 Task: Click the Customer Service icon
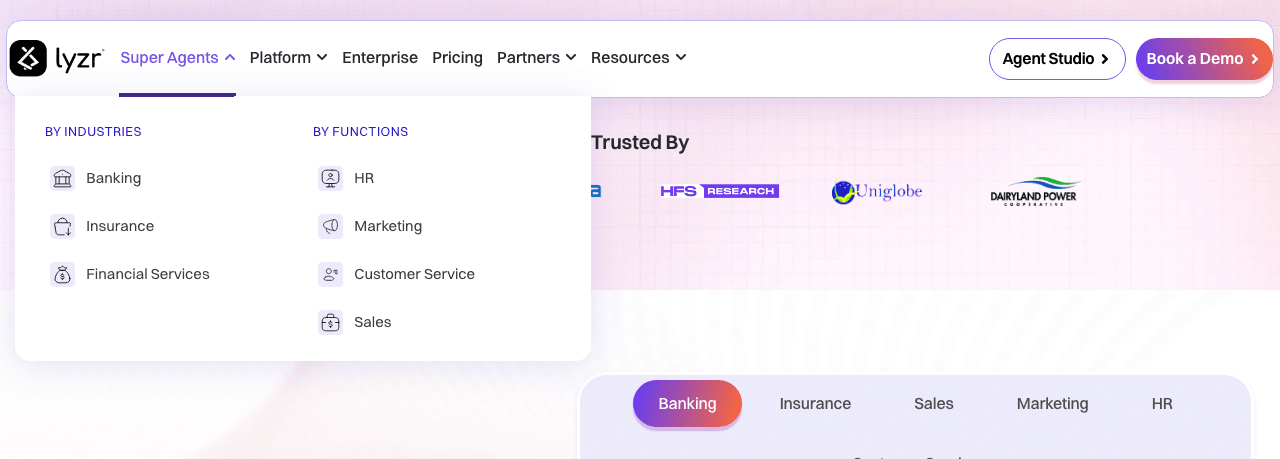(x=330, y=274)
